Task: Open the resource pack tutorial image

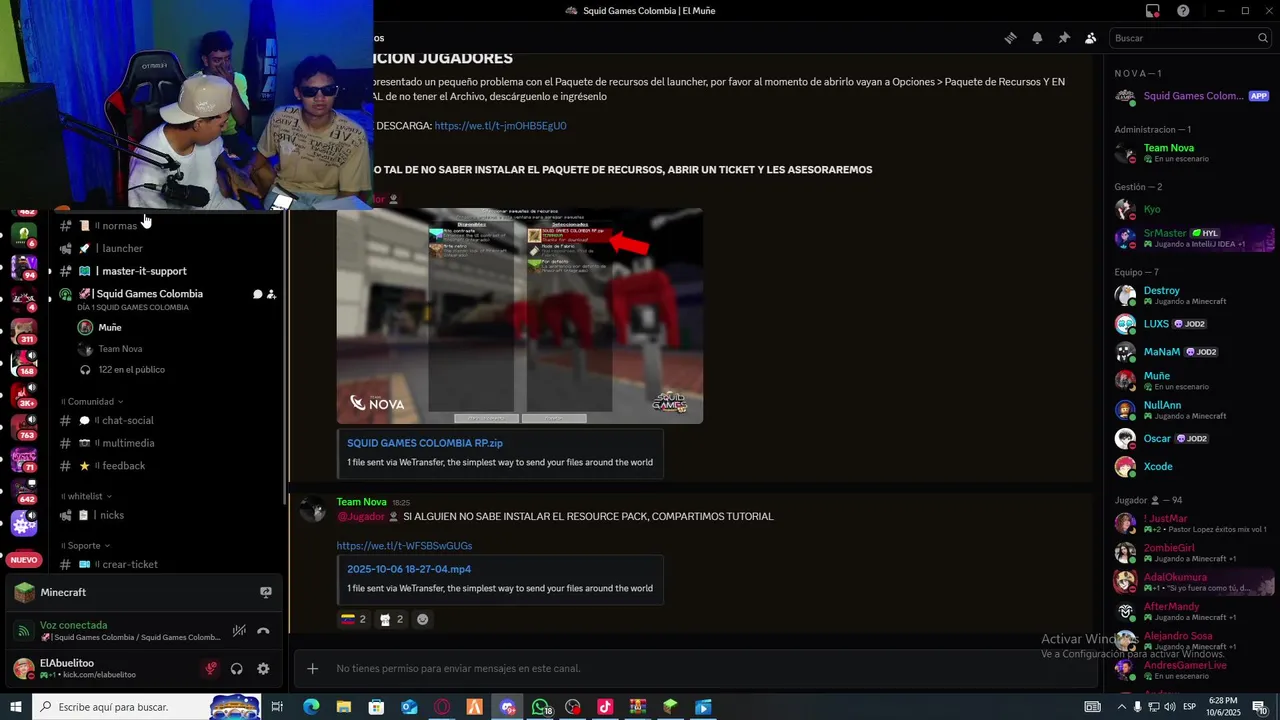Action: click(x=519, y=316)
